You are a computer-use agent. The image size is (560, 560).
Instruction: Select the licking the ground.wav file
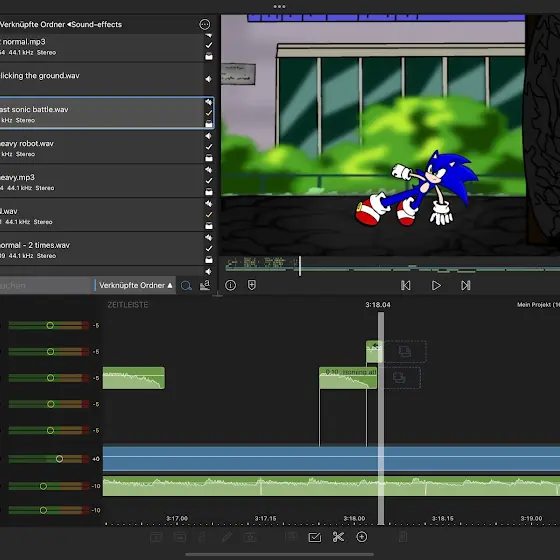pyautogui.click(x=102, y=79)
